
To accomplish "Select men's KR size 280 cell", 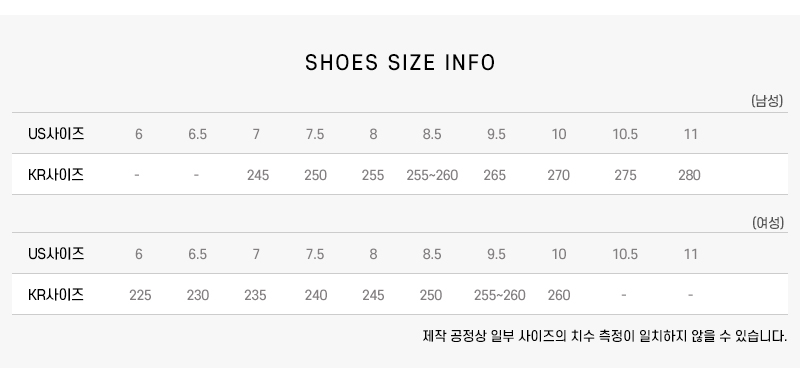I will 689,175.
